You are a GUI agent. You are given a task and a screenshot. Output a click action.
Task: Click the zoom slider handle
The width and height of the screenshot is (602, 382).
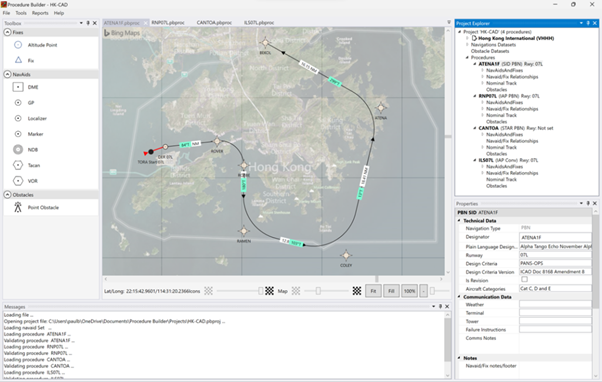(x=432, y=291)
